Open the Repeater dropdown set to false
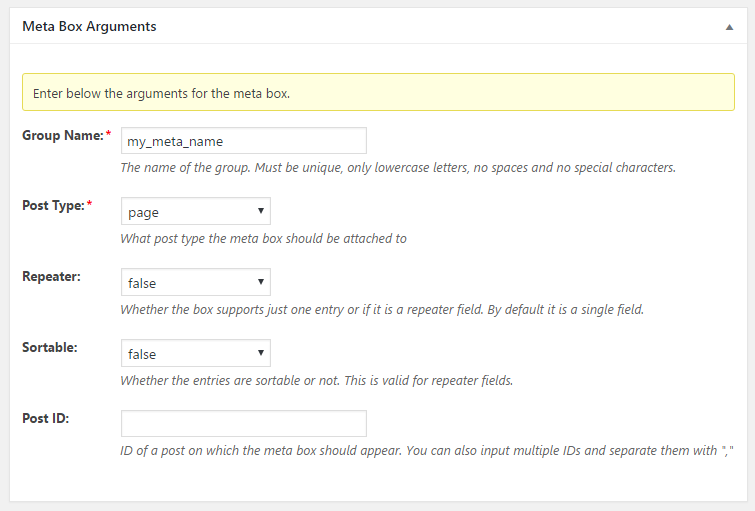Screen dimensions: 755x511 [195, 282]
